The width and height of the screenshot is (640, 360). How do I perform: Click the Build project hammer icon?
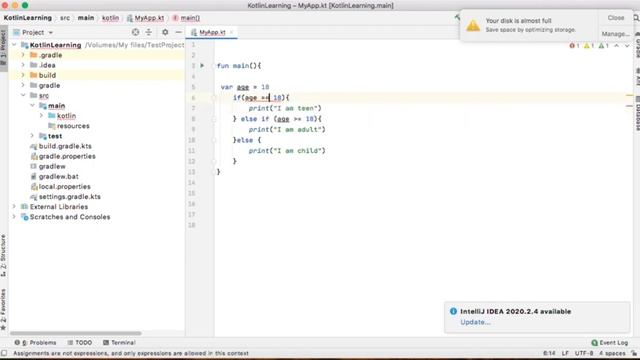coord(457,17)
